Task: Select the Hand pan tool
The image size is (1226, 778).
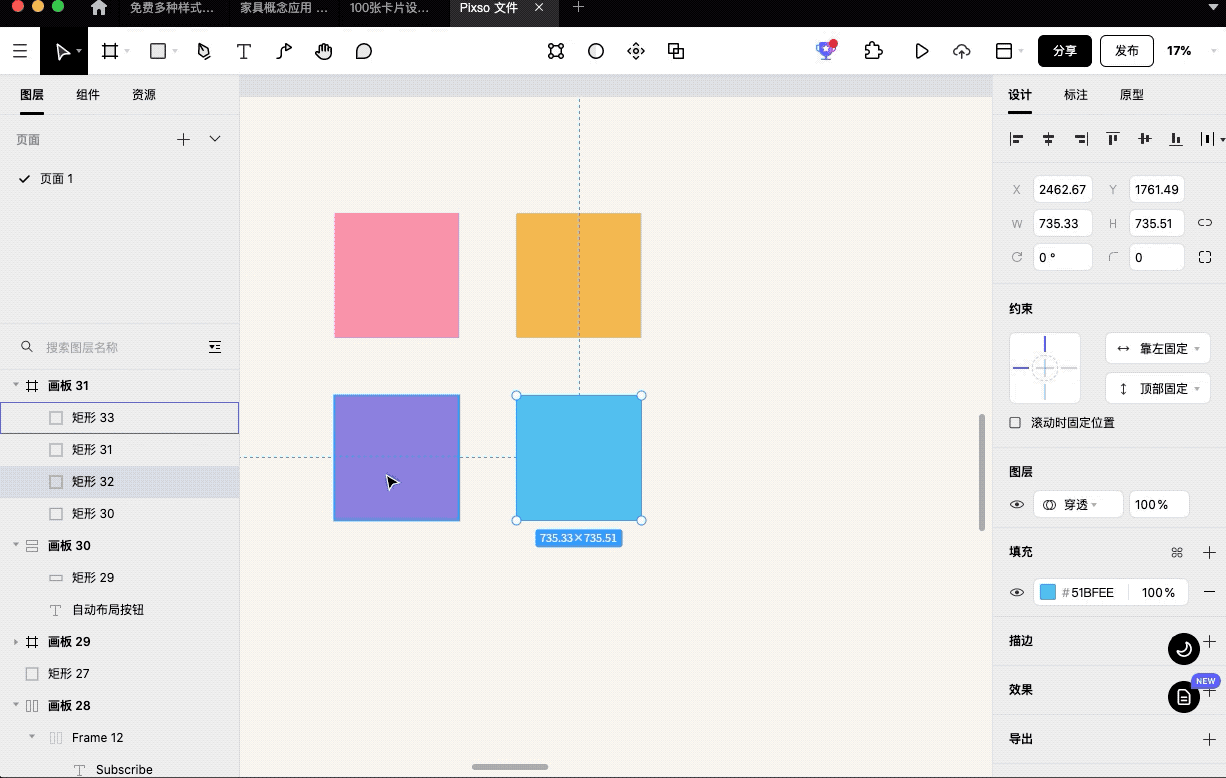Action: [x=324, y=51]
